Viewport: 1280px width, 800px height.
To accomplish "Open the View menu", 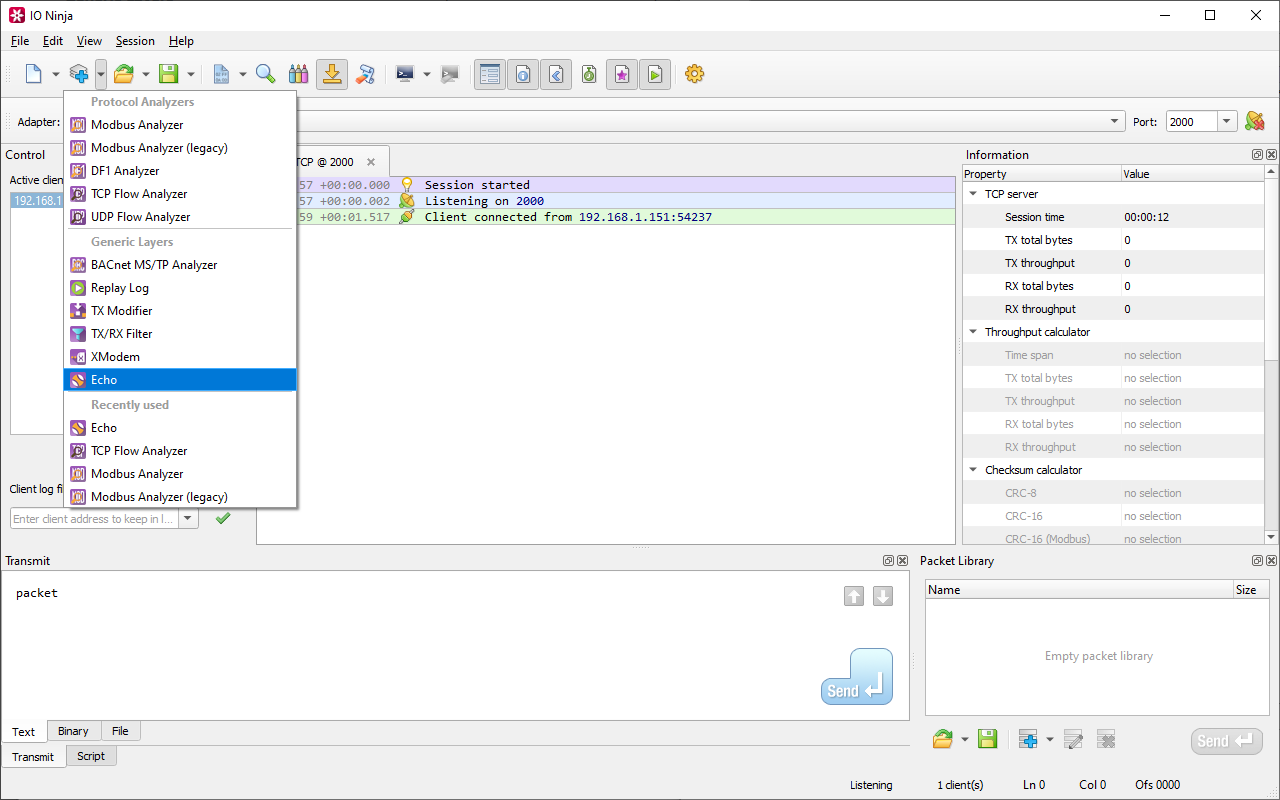I will coord(89,41).
